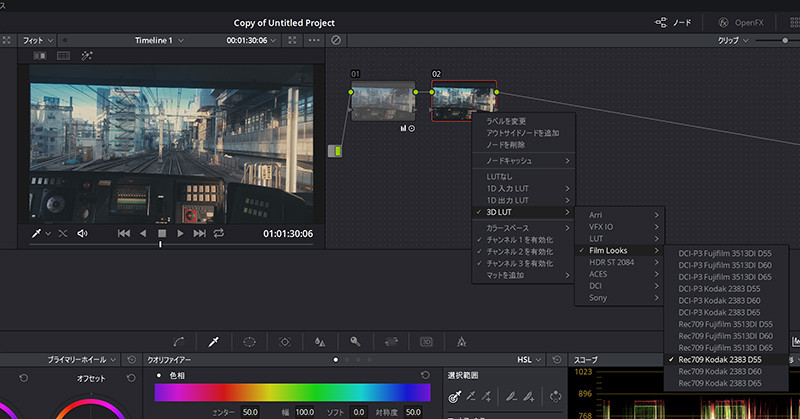The image size is (800, 419).
Task: Select the Qualifier eyedropper palette icon
Action: click(214, 342)
